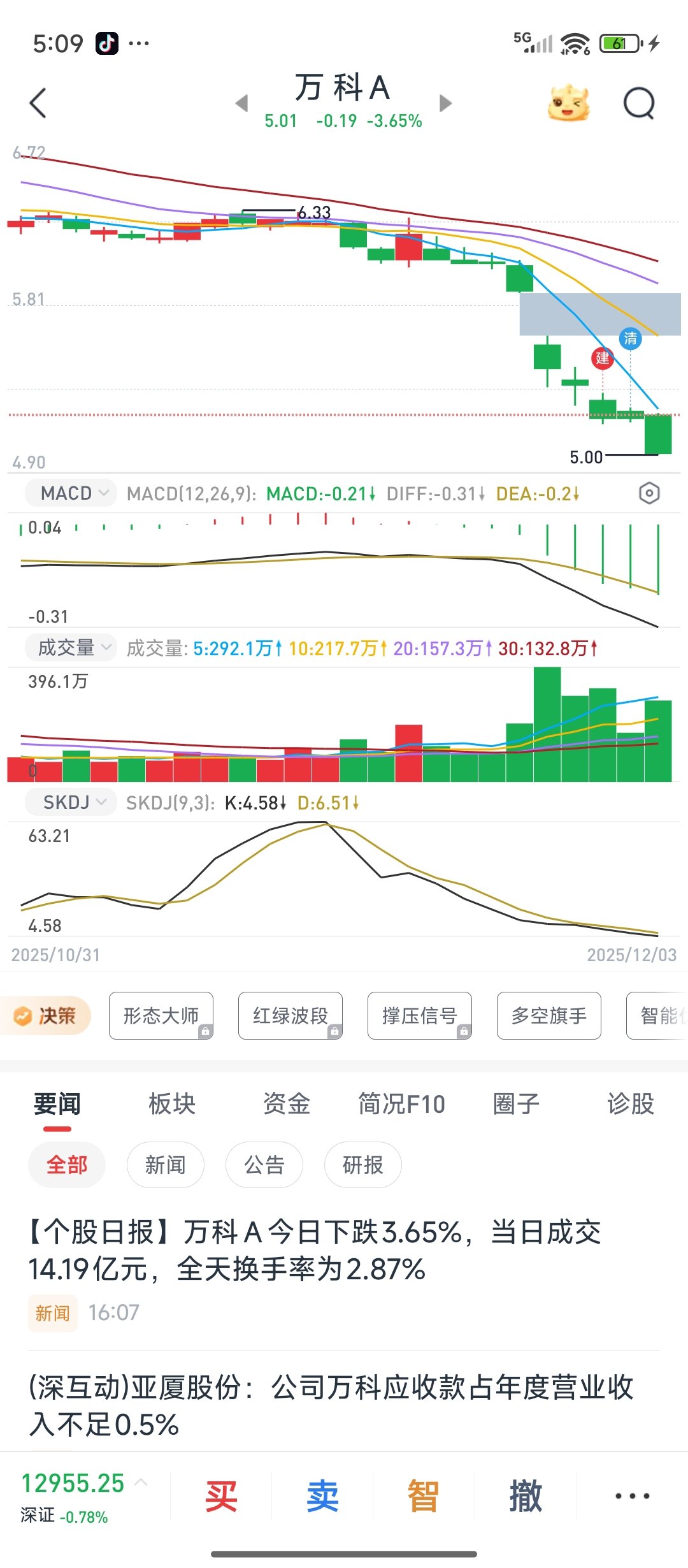
Task: Tap the 5:292.1万 volume average
Action: pyautogui.click(x=238, y=648)
